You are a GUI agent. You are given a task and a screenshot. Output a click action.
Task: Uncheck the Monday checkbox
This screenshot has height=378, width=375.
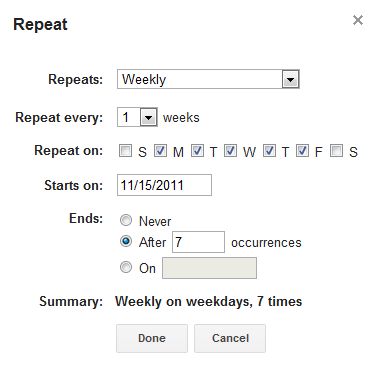[160, 151]
